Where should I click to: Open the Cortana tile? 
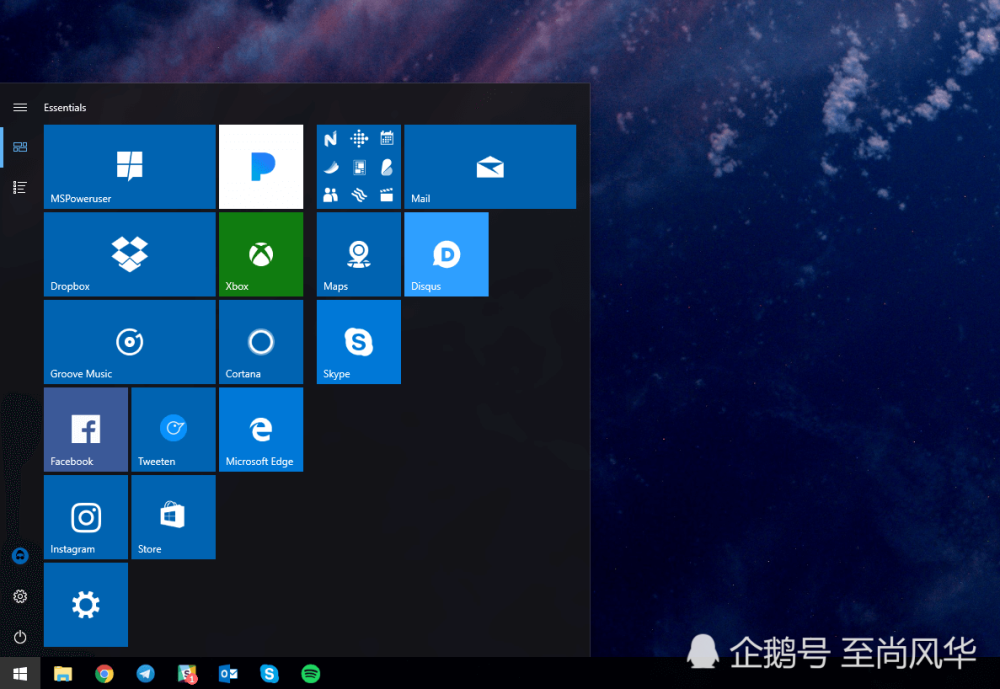261,342
